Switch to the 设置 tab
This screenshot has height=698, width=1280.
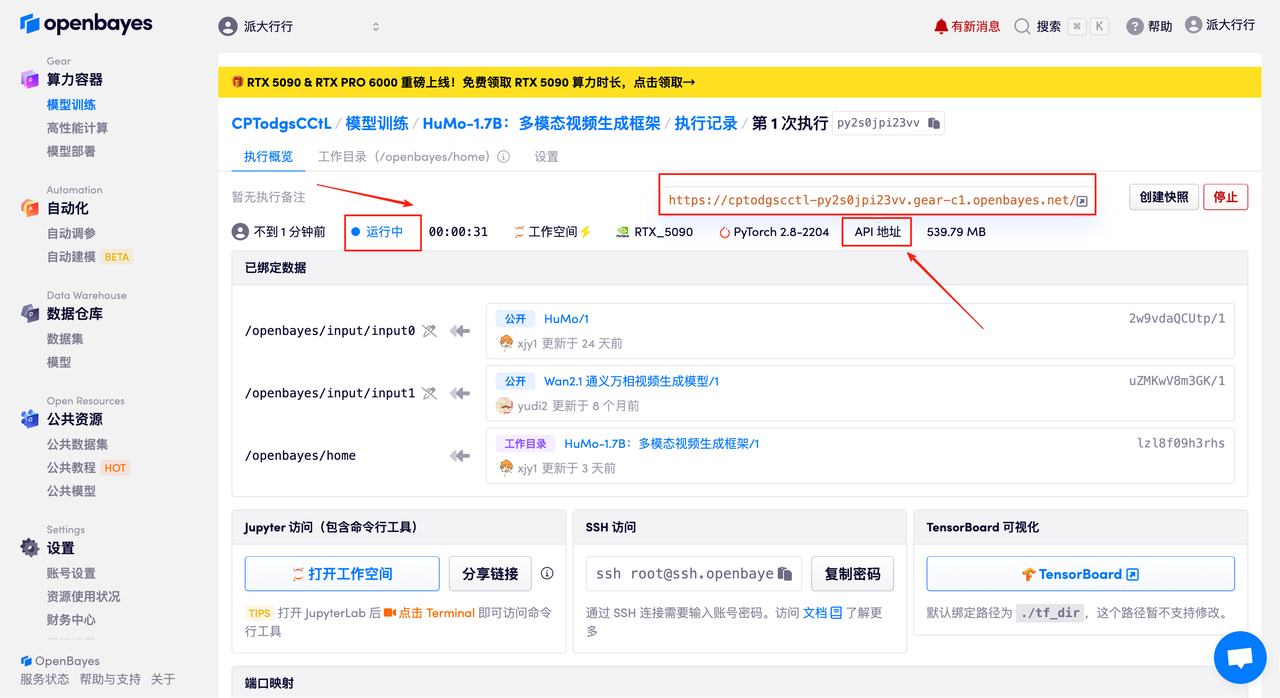coord(546,157)
